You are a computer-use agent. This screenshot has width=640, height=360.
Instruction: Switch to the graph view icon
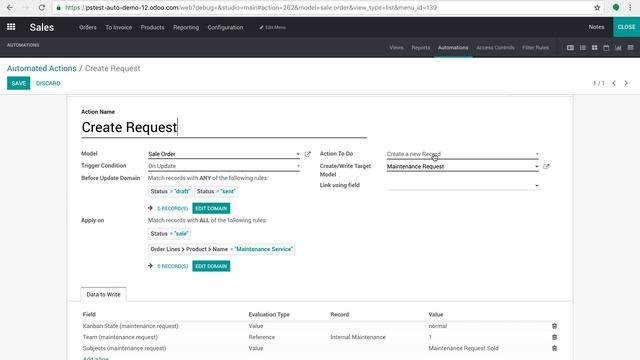[618, 48]
